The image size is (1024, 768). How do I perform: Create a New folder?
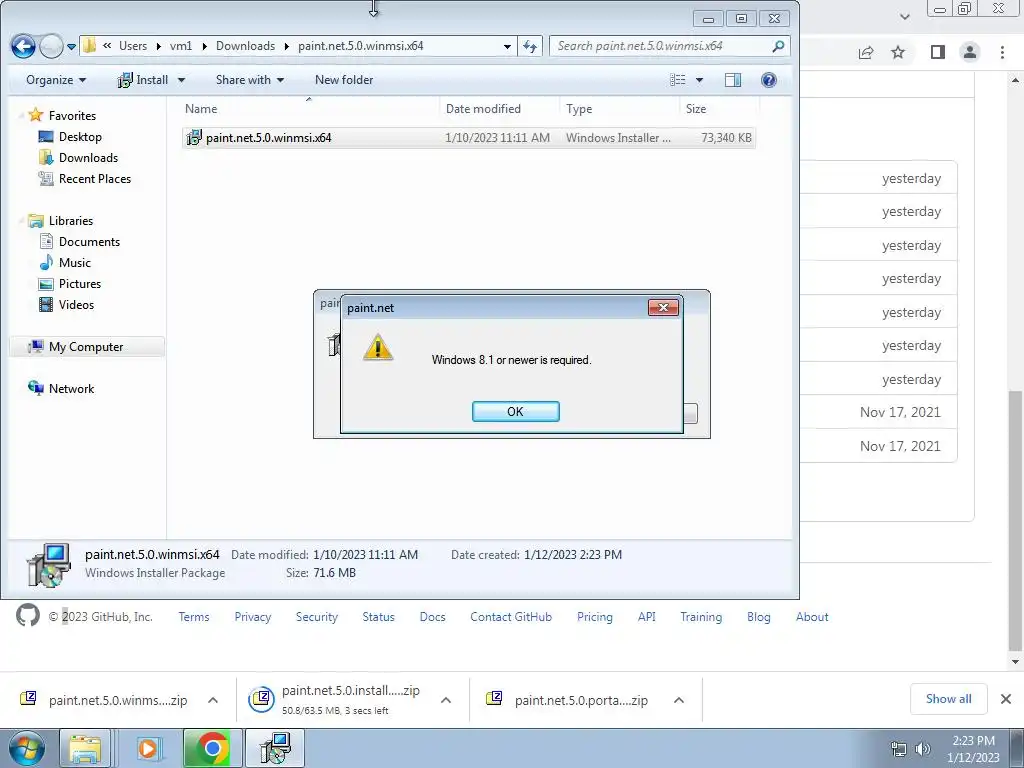coord(344,80)
